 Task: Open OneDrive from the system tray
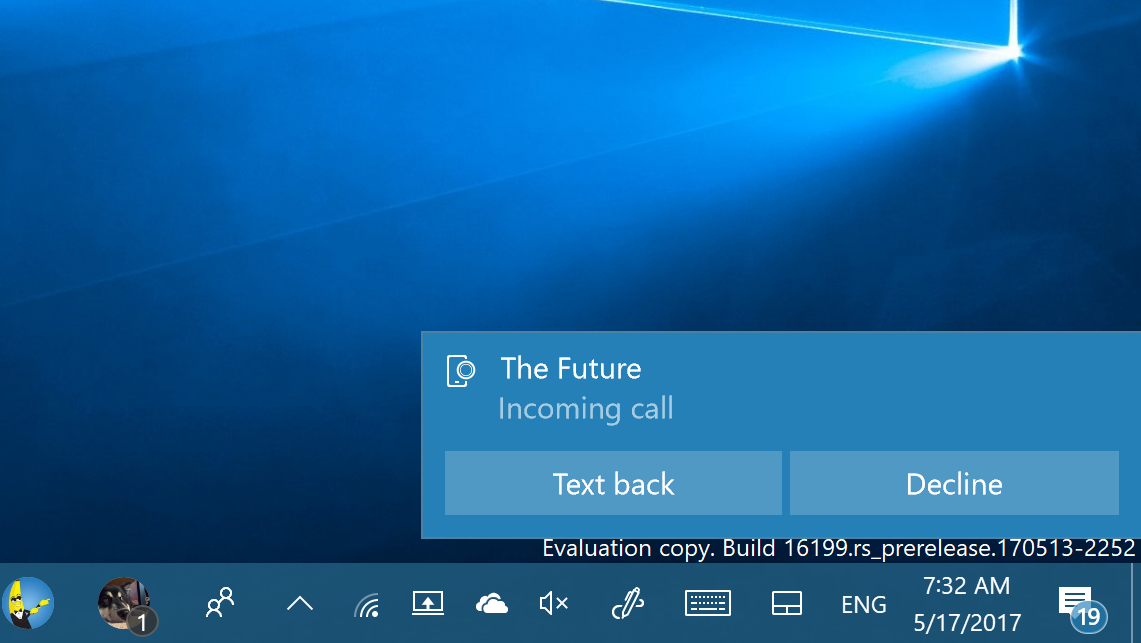pos(492,603)
